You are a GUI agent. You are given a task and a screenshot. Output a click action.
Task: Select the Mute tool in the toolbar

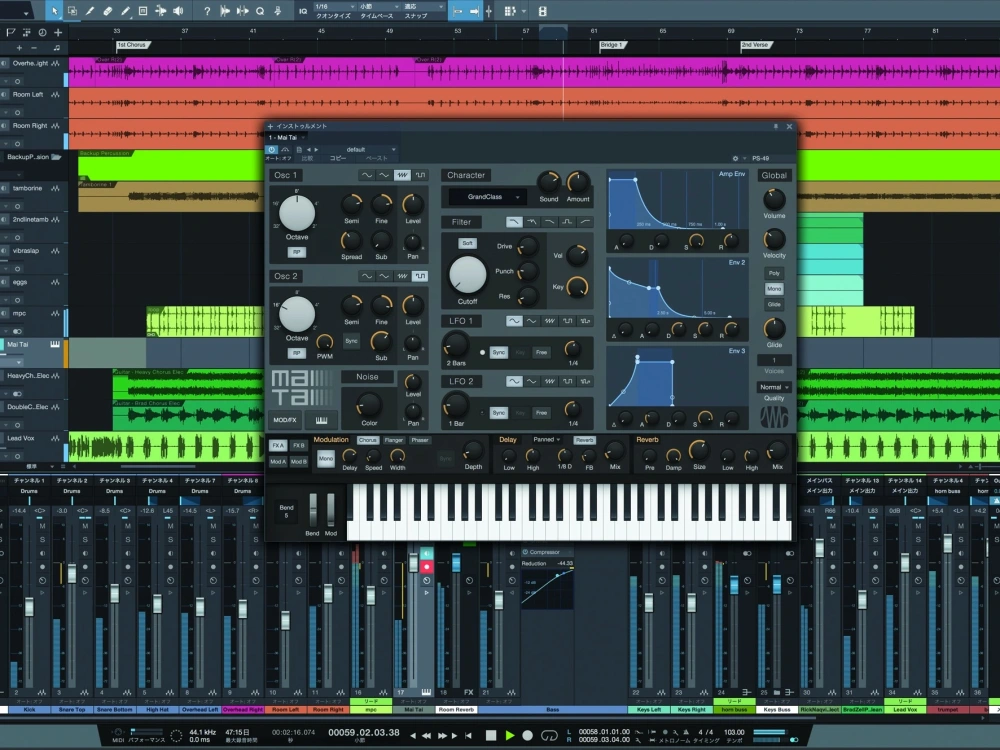(143, 11)
